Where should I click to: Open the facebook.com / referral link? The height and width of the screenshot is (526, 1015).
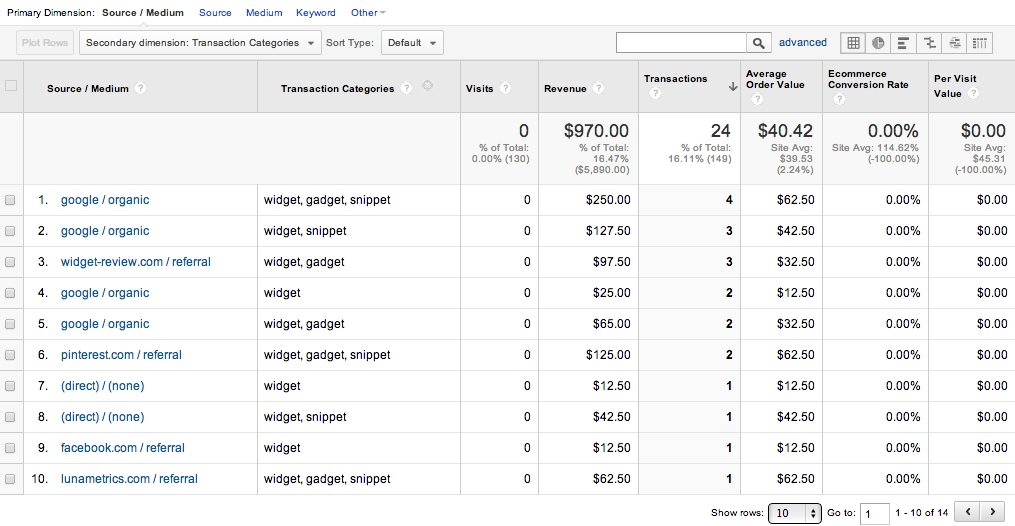(122, 448)
